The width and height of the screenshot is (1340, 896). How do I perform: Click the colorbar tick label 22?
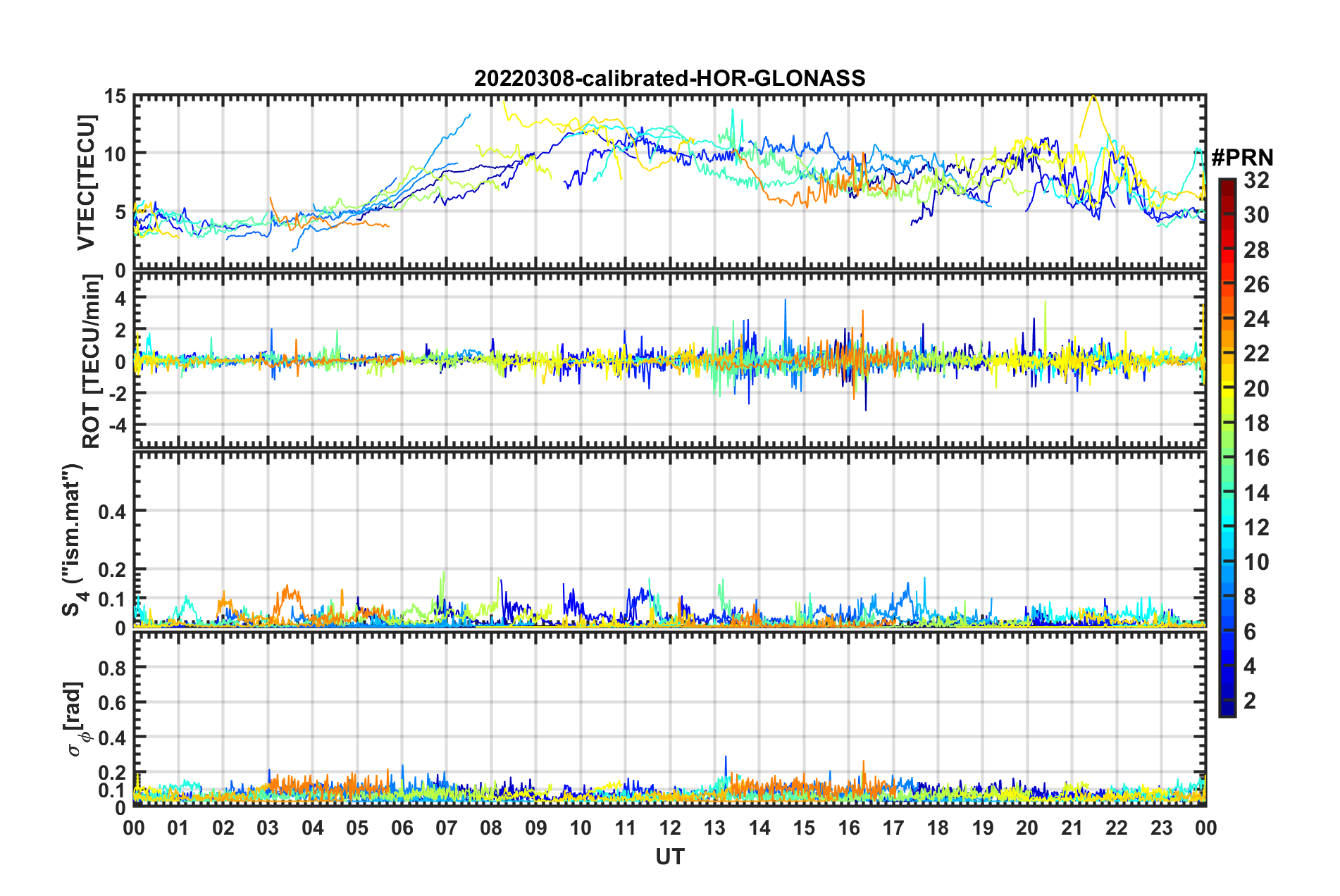1256,354
